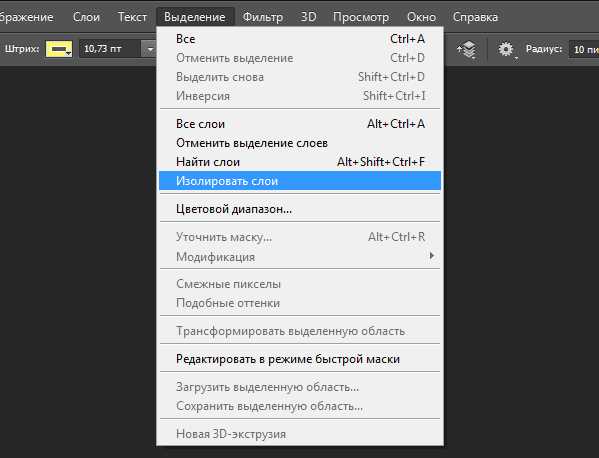Open Цветовой диапазон dialog
The height and width of the screenshot is (458, 599).
pos(300,209)
